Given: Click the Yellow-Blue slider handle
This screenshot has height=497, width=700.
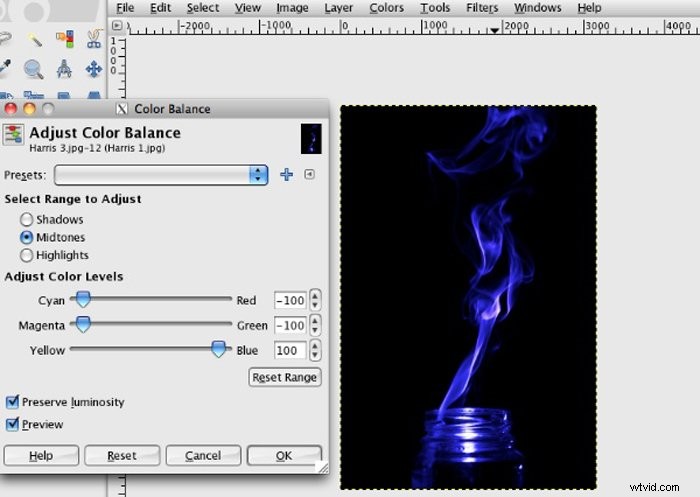Looking at the screenshot, I should click(x=218, y=349).
